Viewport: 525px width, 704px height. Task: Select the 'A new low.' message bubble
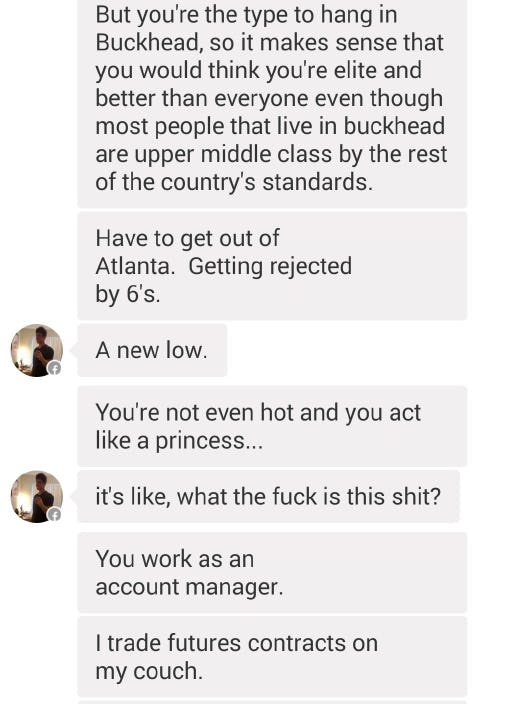(152, 350)
